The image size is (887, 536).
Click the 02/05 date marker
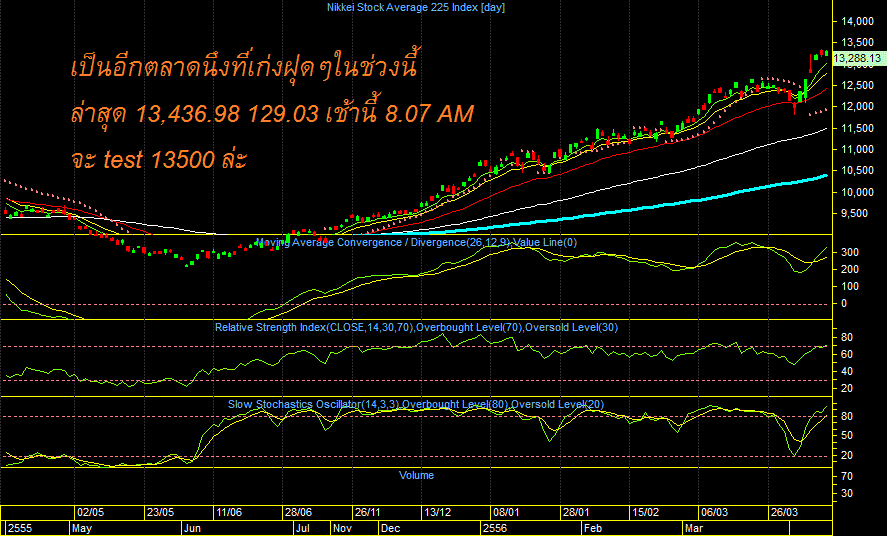(91, 513)
